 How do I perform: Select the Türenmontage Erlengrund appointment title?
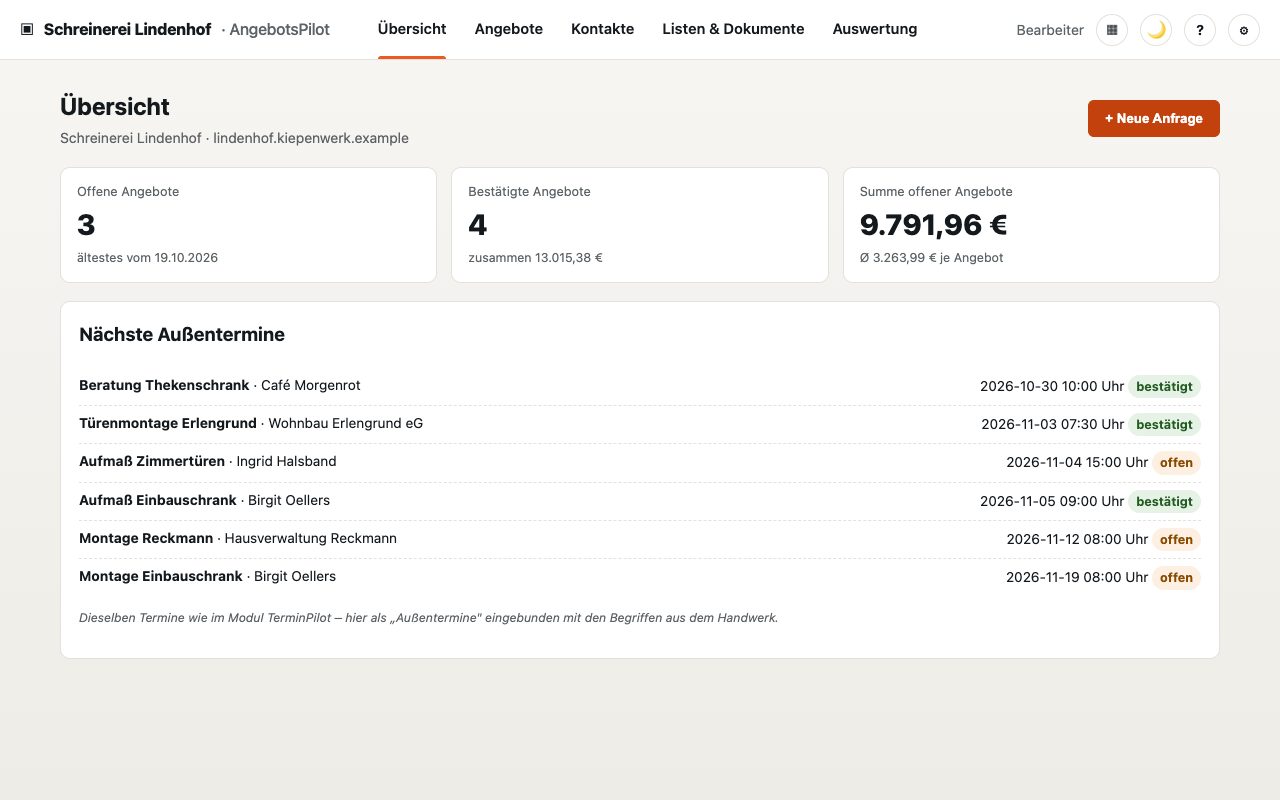point(168,423)
